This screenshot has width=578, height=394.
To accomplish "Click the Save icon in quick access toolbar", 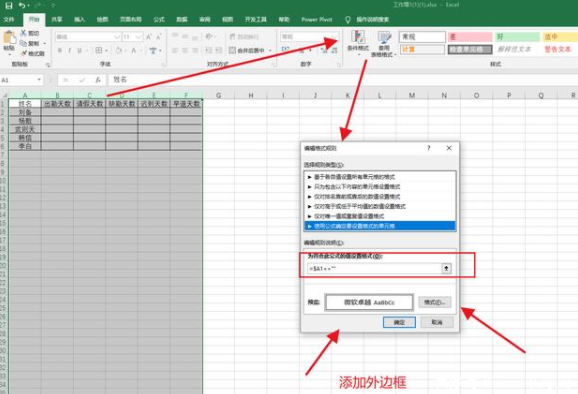I will click(8, 5).
